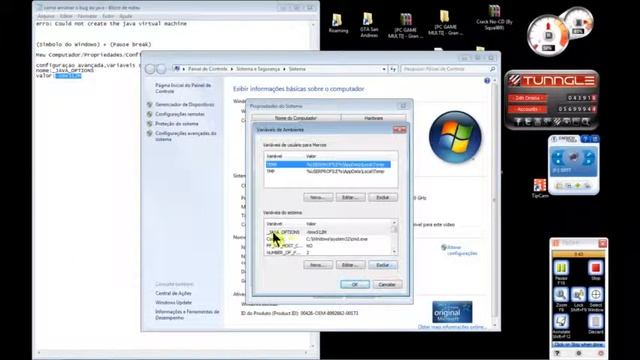The width and height of the screenshot is (640, 360).
Task: Click the Control Panel vertical scrollbar
Action: [494, 200]
